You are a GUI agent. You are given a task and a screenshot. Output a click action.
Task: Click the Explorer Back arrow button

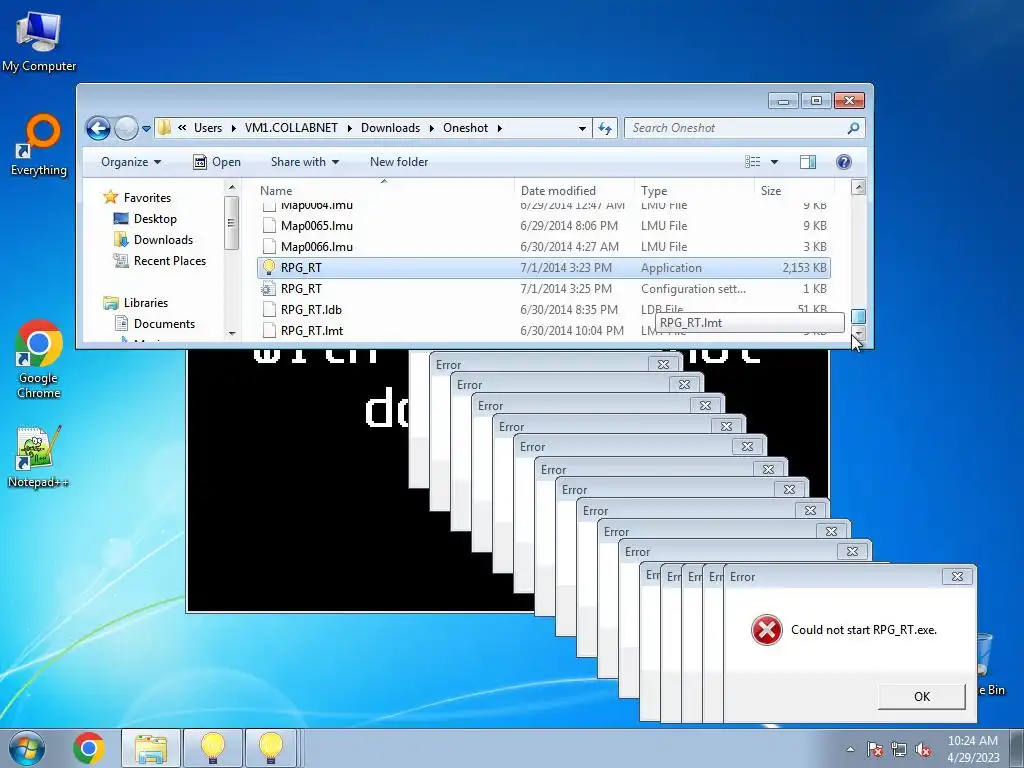[x=98, y=128]
